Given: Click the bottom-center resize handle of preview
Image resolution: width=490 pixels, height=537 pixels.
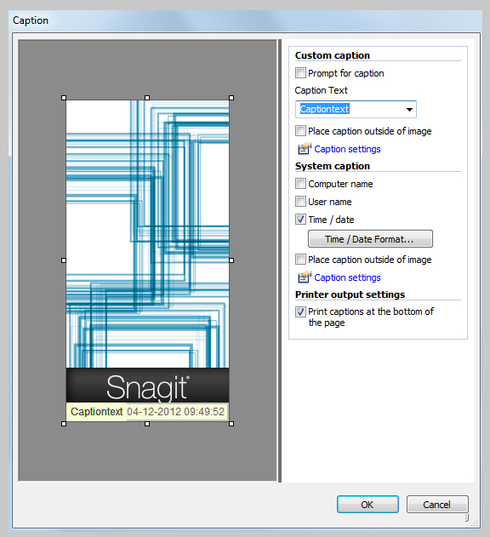Looking at the screenshot, I should (x=147, y=424).
